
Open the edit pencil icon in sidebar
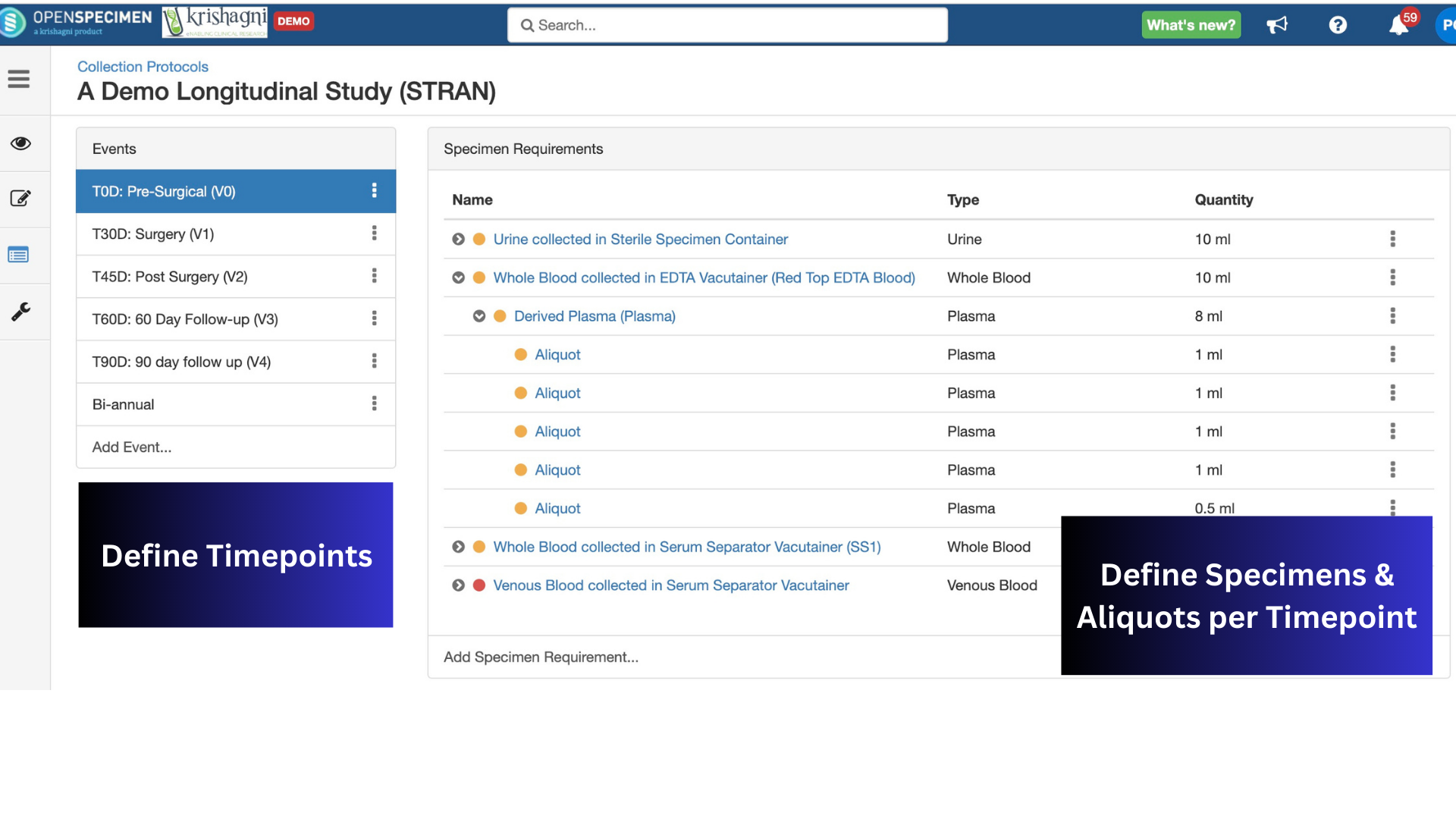click(x=20, y=199)
